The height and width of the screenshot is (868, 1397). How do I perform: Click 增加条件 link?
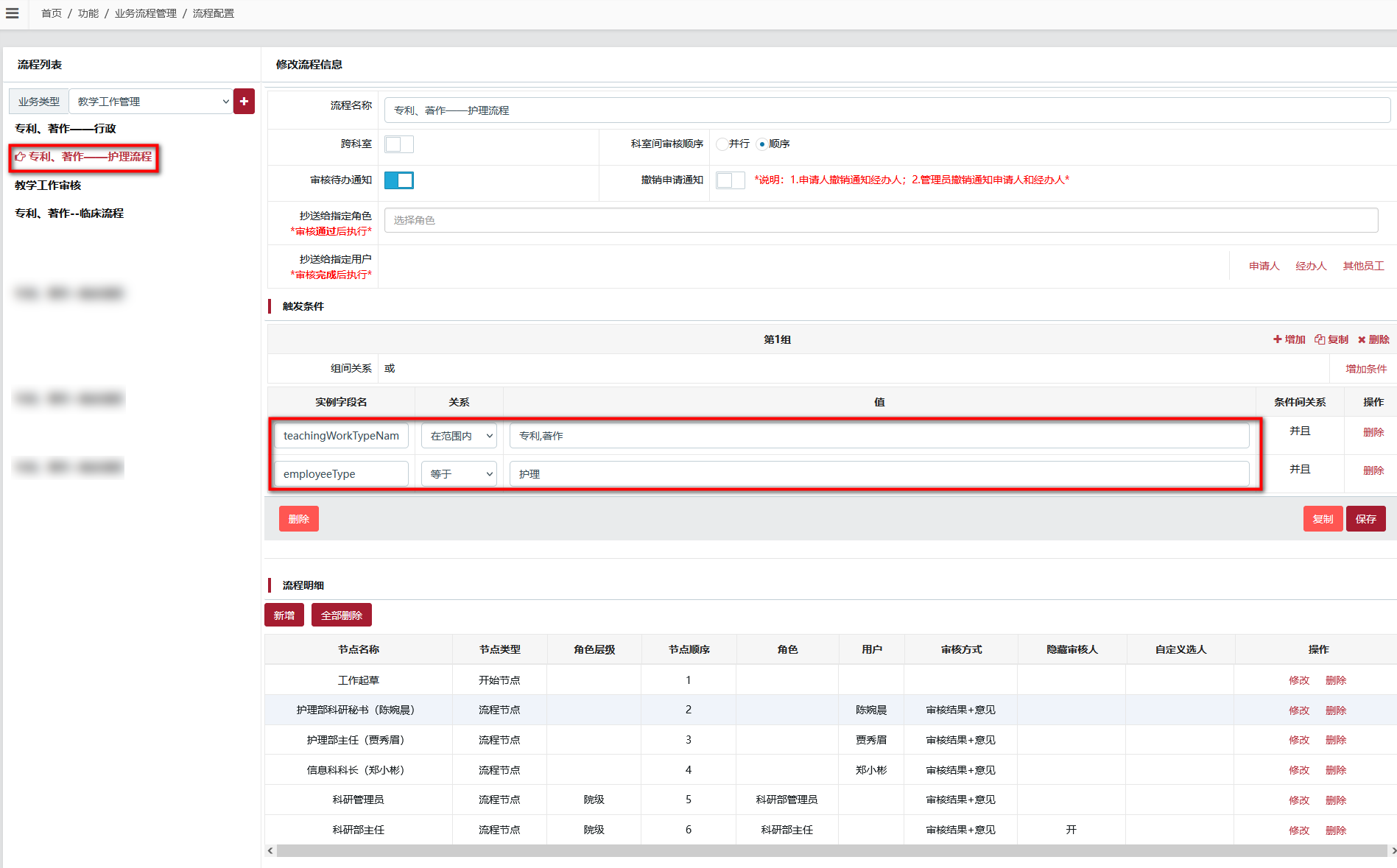(1366, 369)
